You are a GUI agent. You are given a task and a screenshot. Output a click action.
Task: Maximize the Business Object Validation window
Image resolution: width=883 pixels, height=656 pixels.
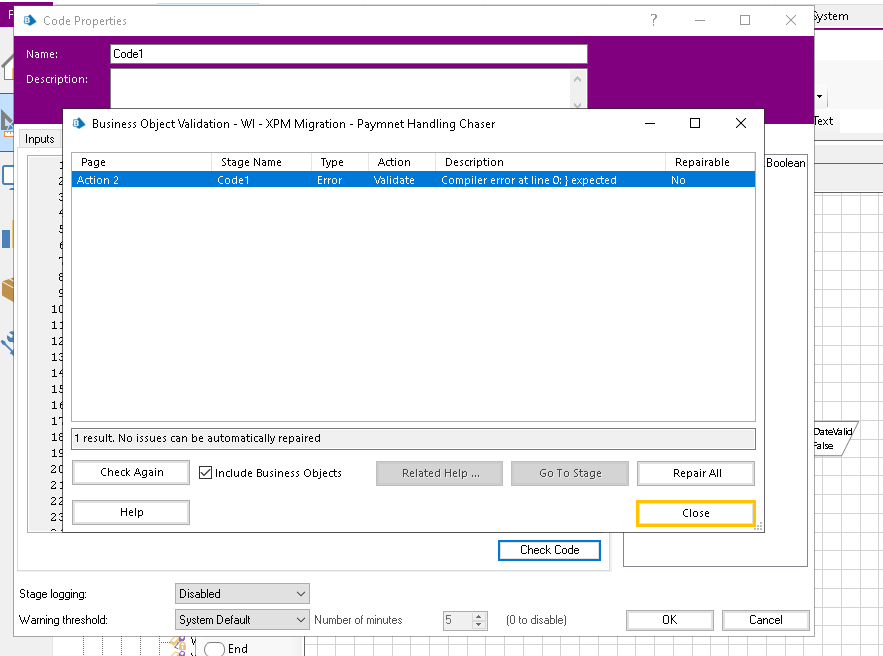point(695,123)
